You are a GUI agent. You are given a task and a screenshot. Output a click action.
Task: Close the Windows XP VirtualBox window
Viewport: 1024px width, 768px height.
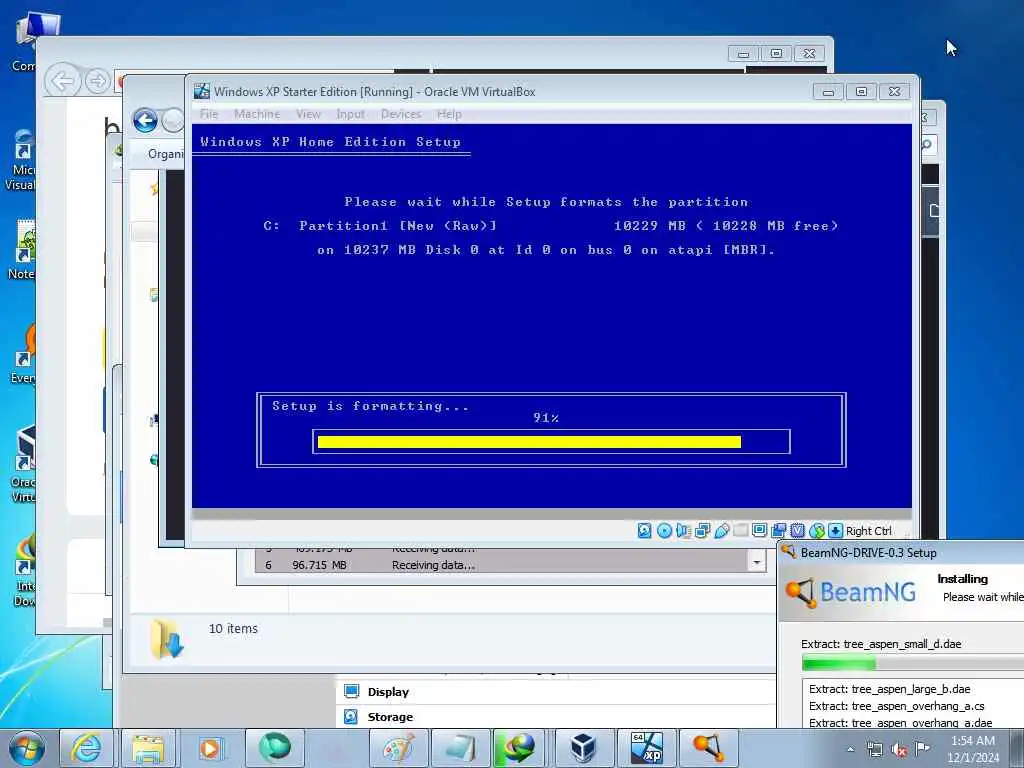895,92
